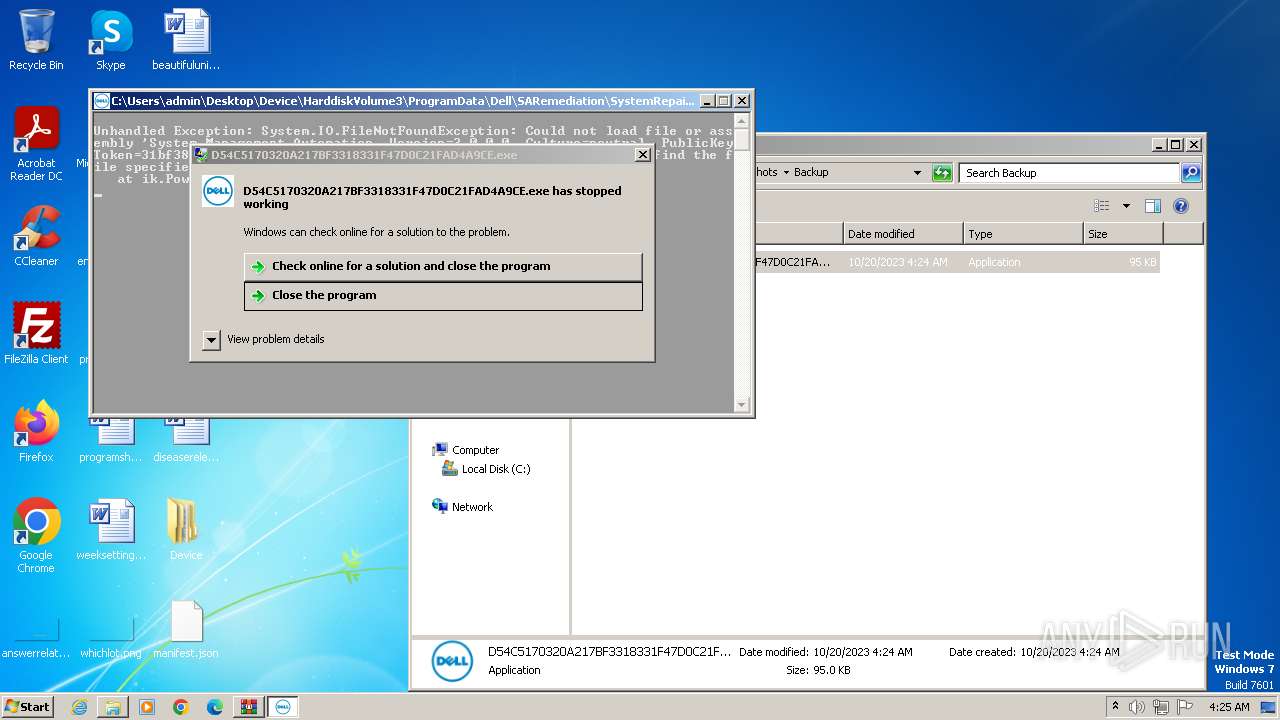Viewport: 1280px width, 720px height.
Task: Click the green refresh button in Explorer
Action: point(942,173)
